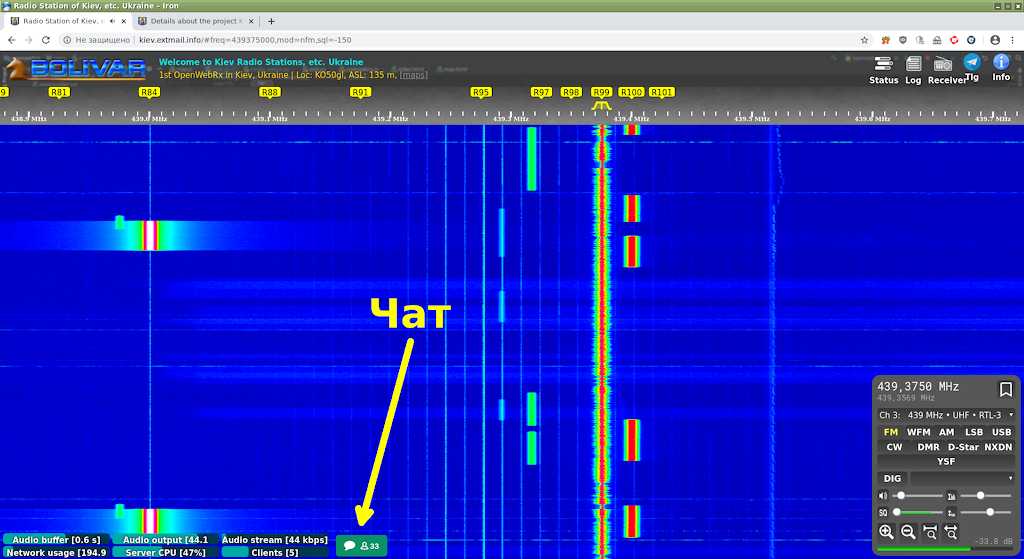1024x559 pixels.
Task: Select the WFM demodulation mode
Action: 918,432
